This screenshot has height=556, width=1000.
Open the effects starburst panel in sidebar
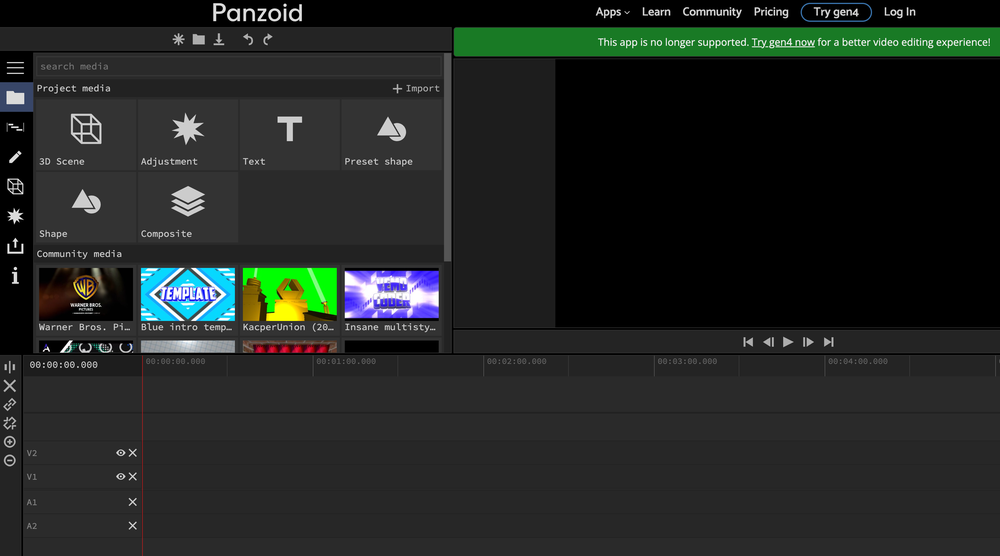pyautogui.click(x=15, y=216)
